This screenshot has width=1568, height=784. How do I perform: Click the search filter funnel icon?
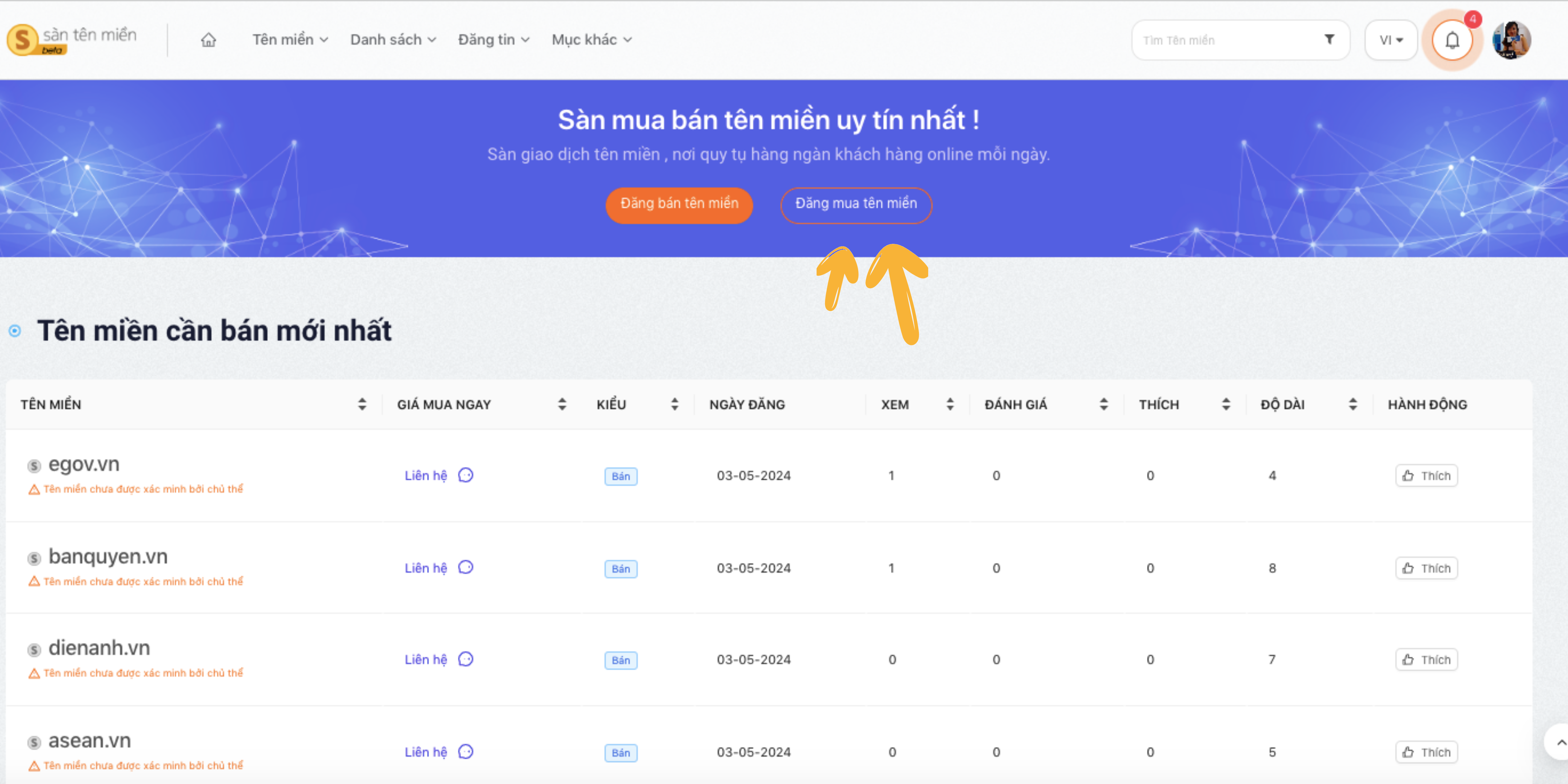click(1329, 39)
